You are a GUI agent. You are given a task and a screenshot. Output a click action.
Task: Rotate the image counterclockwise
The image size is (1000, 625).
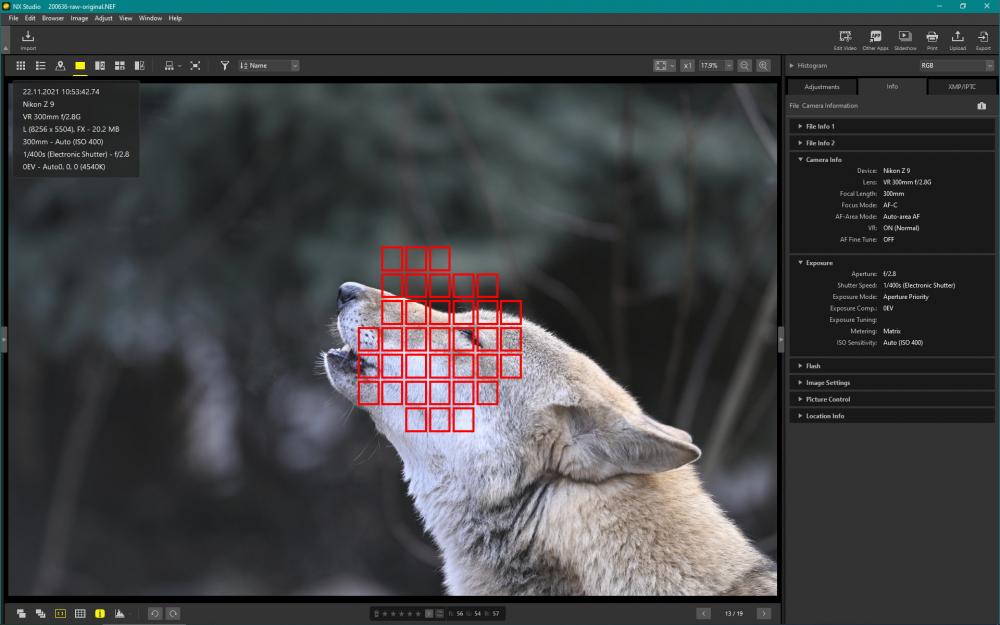pos(154,614)
